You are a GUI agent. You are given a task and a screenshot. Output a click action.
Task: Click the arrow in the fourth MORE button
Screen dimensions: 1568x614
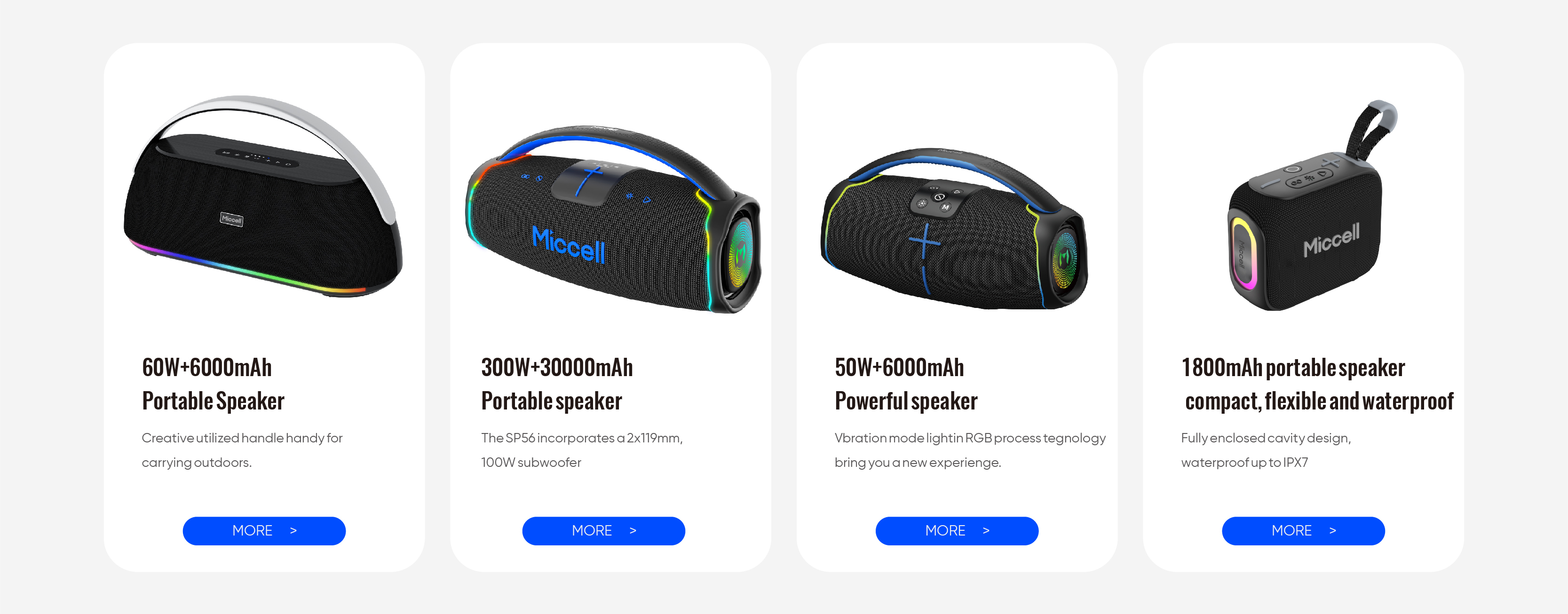click(x=1332, y=531)
